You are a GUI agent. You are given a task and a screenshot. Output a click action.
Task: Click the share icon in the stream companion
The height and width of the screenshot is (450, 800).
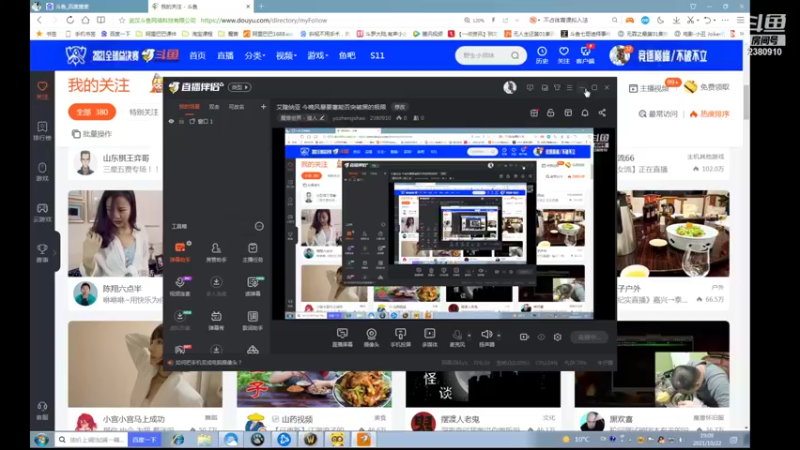[602, 113]
